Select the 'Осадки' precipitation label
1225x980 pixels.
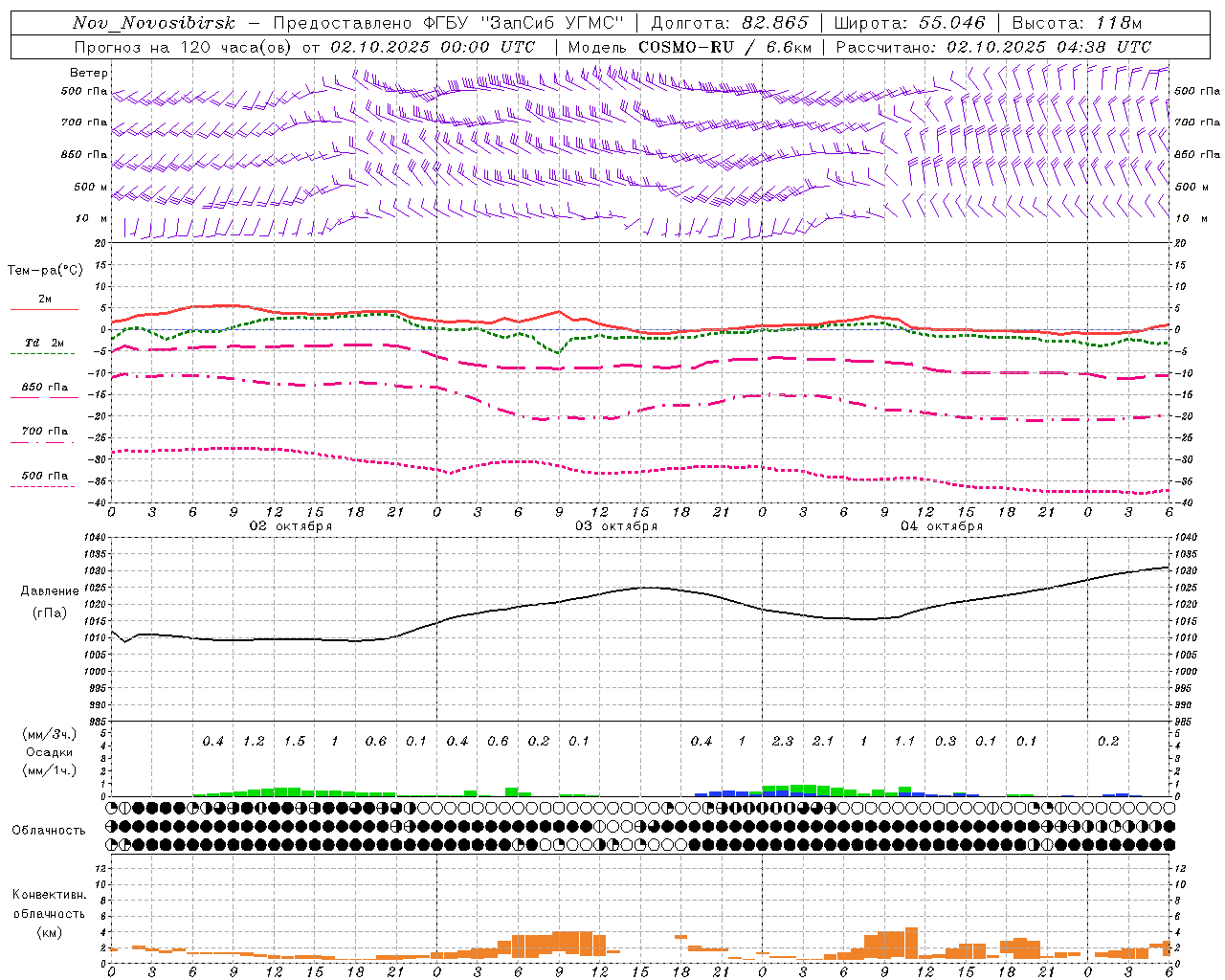[50, 752]
